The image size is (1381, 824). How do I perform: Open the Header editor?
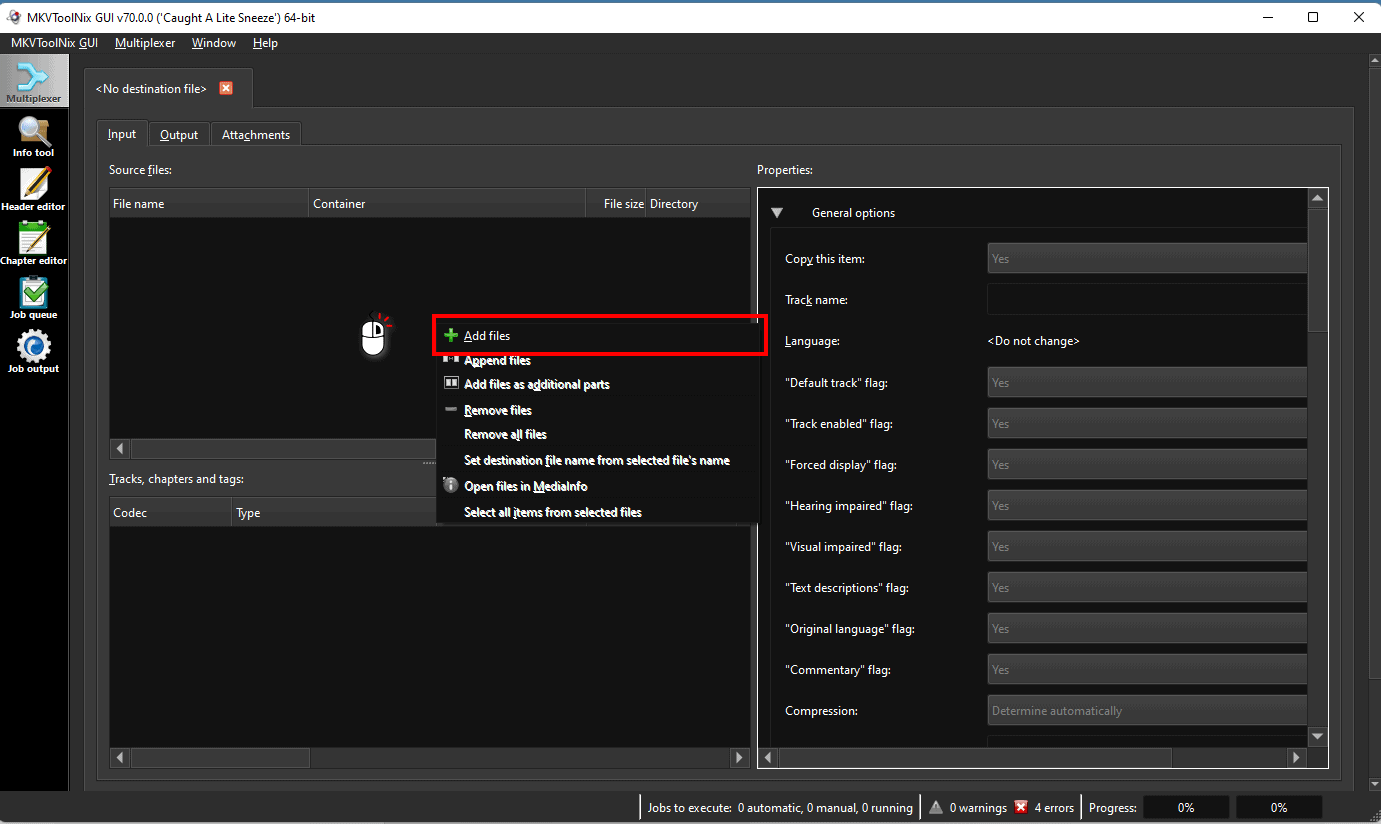[34, 191]
